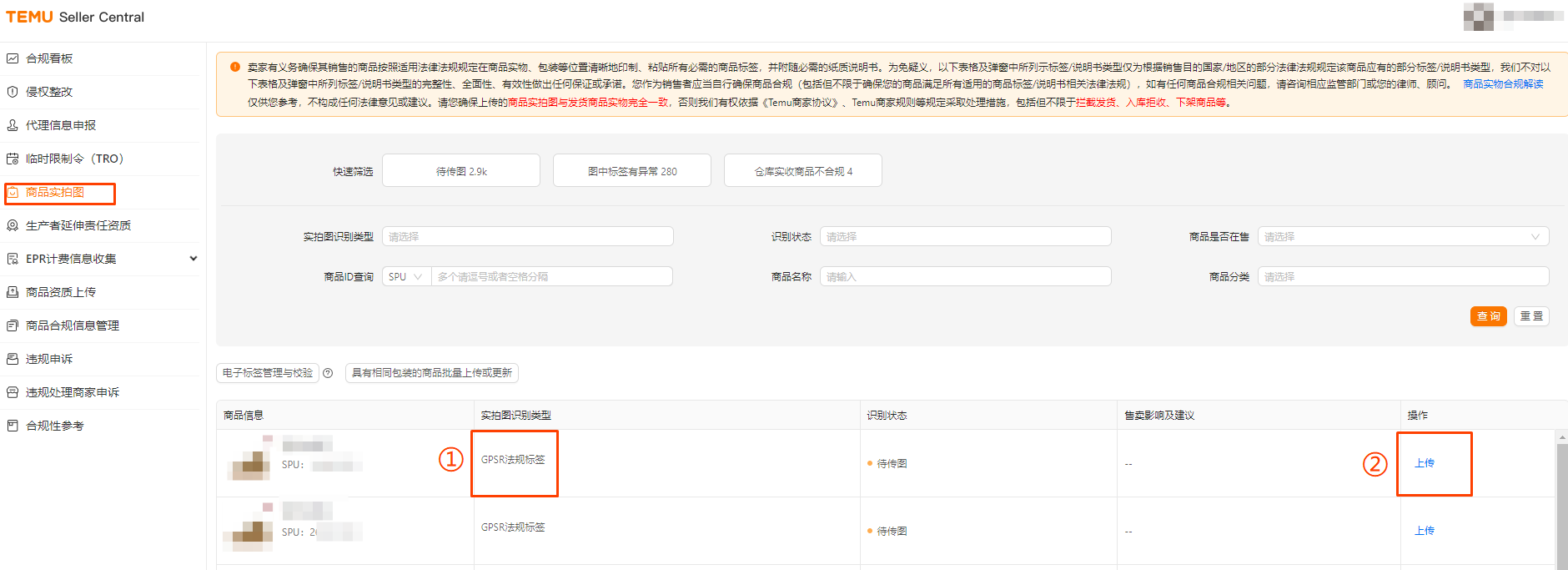Click 具有相同包装的商品批量上传或更新 button
Viewport: 1568px width, 570px height.
coord(432,373)
